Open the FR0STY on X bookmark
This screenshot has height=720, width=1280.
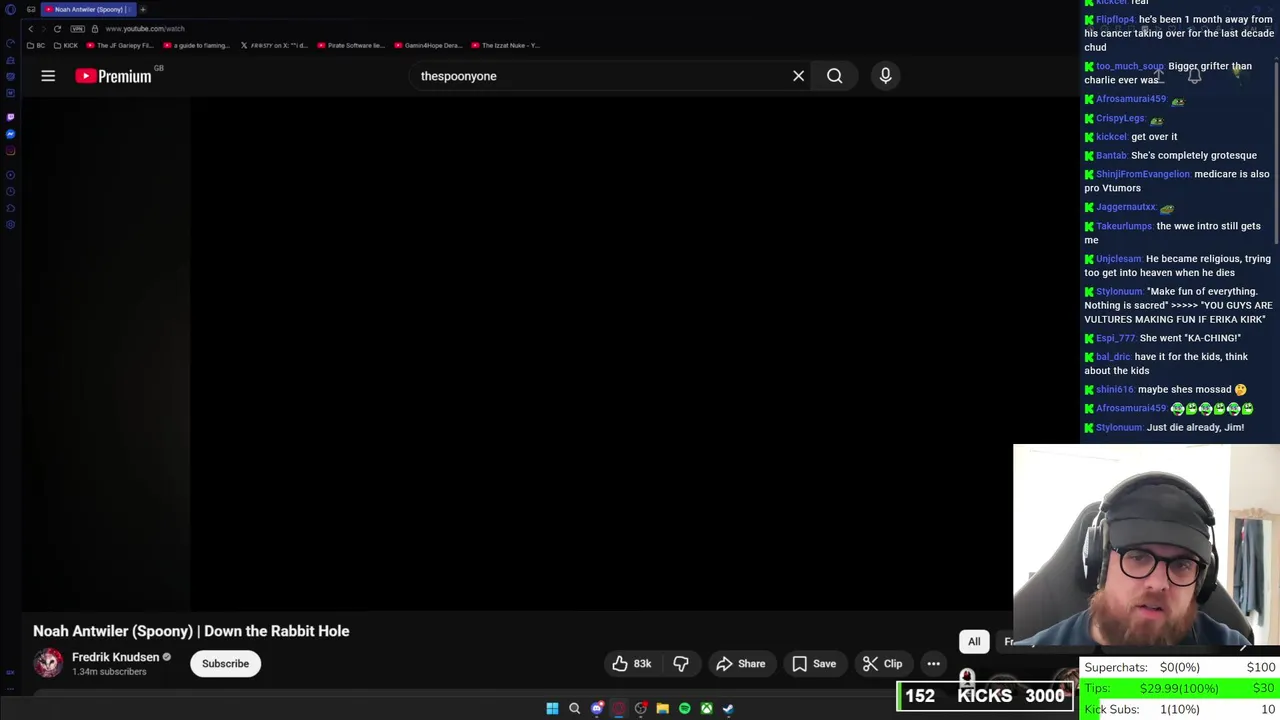click(274, 45)
